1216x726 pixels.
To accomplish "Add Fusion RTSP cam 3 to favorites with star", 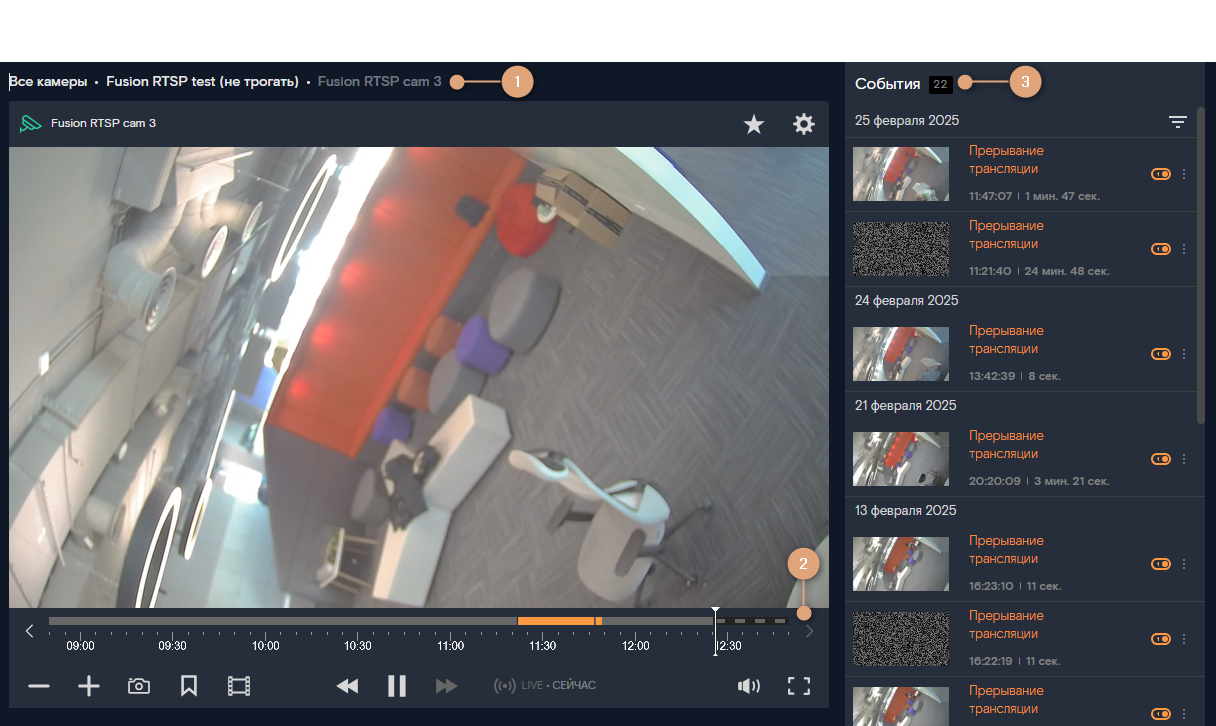I will (x=754, y=124).
